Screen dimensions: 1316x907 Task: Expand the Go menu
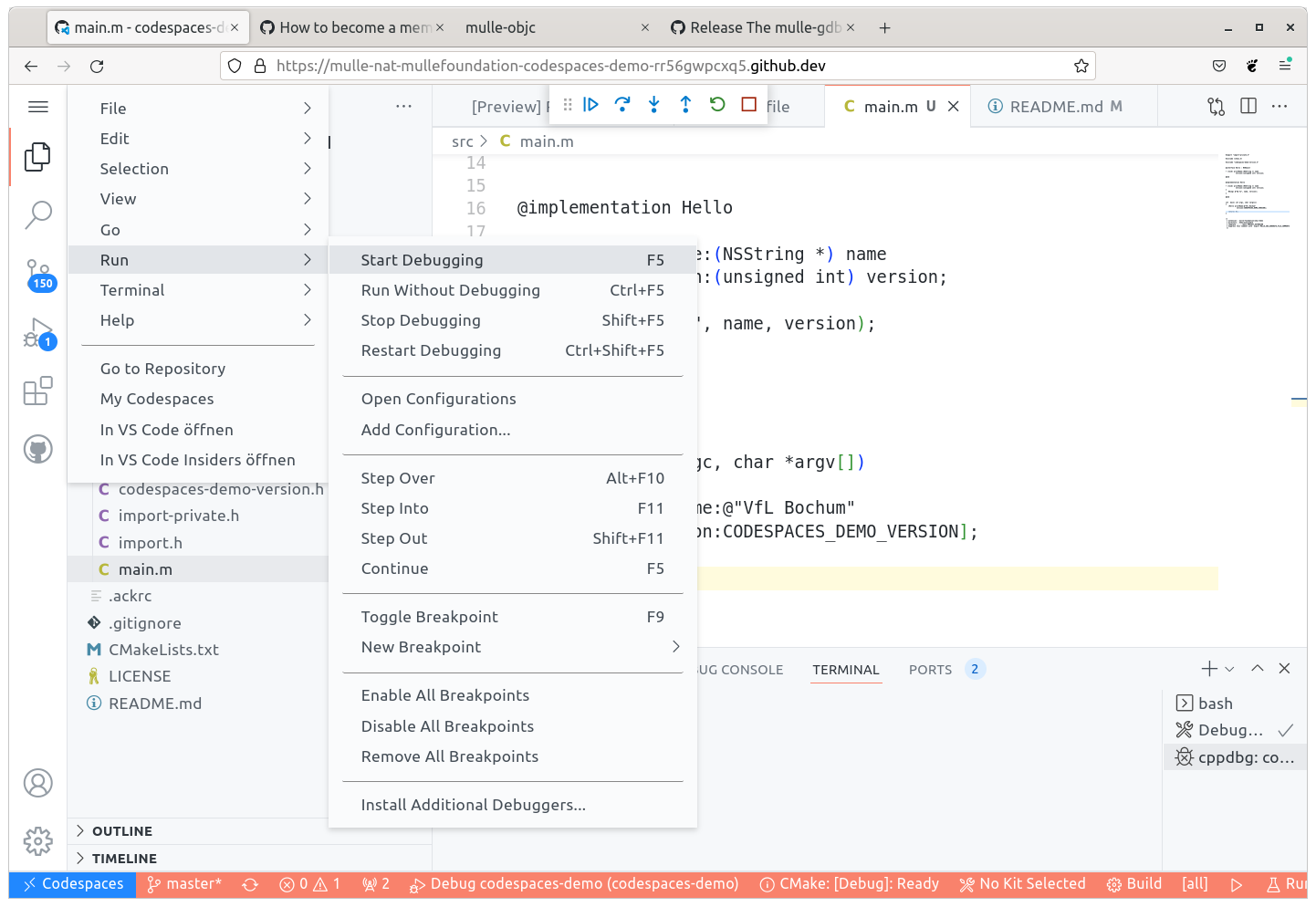pyautogui.click(x=198, y=230)
